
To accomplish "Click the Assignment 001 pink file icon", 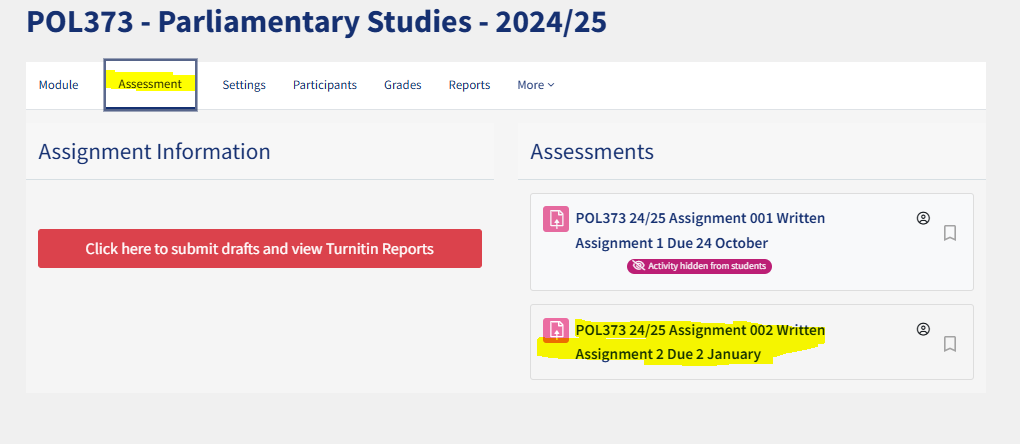I will [556, 218].
